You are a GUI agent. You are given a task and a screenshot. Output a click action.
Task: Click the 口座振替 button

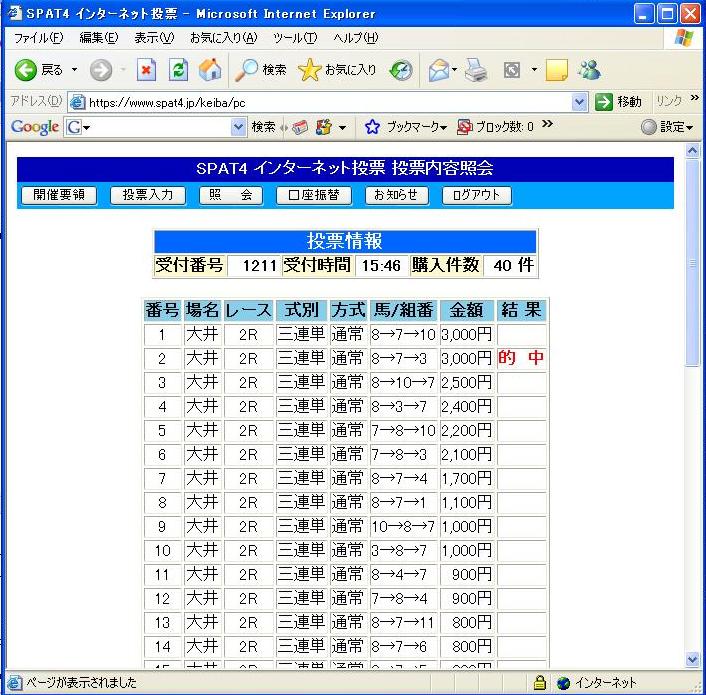[x=314, y=195]
